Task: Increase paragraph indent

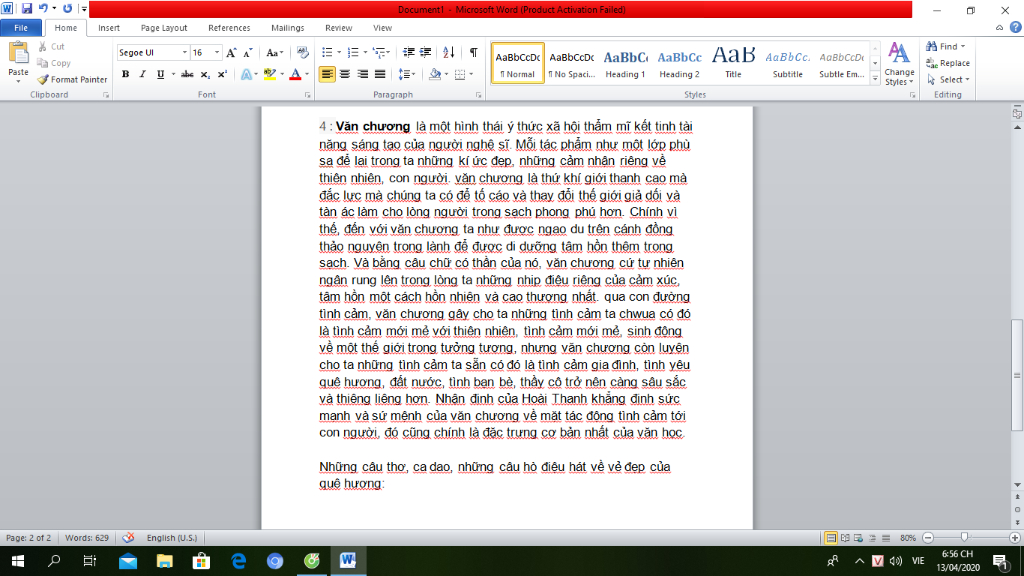Action: (x=425, y=53)
